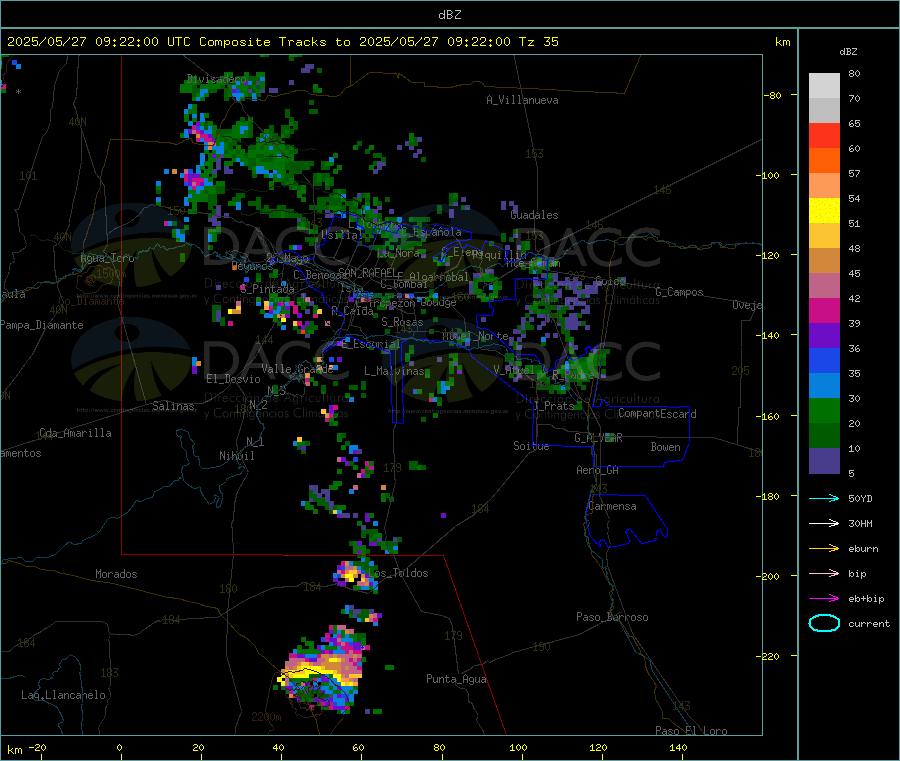Click the cyan 50YD arrow legend icon
Viewport: 900px width, 761px height.
pos(824,498)
